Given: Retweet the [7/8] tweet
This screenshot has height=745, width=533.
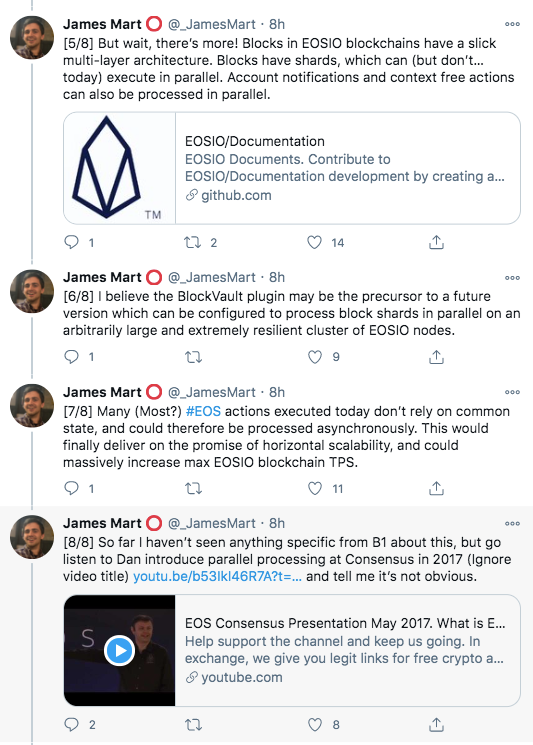Looking at the screenshot, I should (193, 488).
